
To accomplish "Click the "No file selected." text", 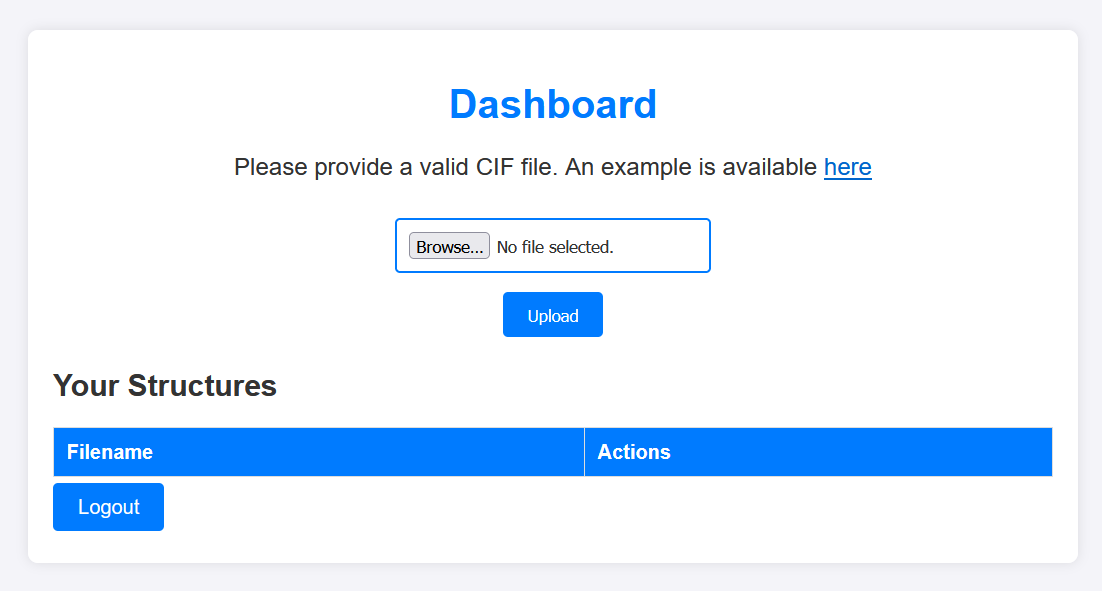I will pyautogui.click(x=555, y=247).
